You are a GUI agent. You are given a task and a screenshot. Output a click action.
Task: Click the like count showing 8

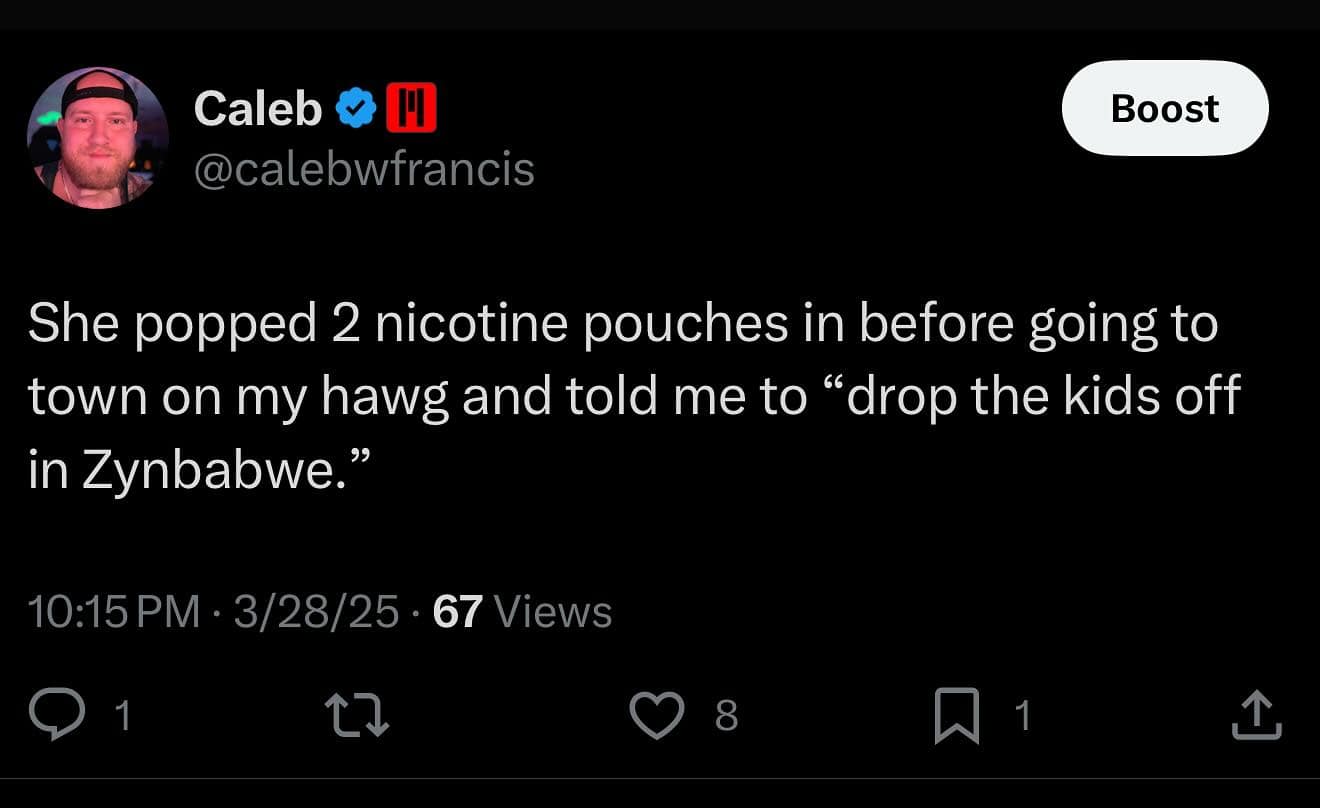[727, 716]
